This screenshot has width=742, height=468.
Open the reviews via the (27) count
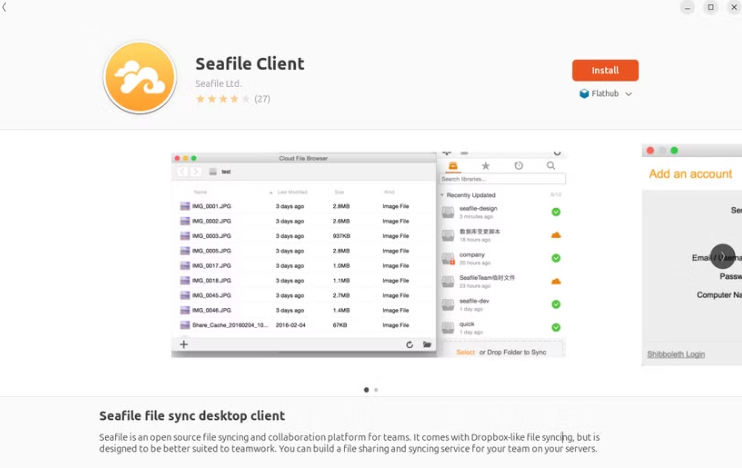262,99
